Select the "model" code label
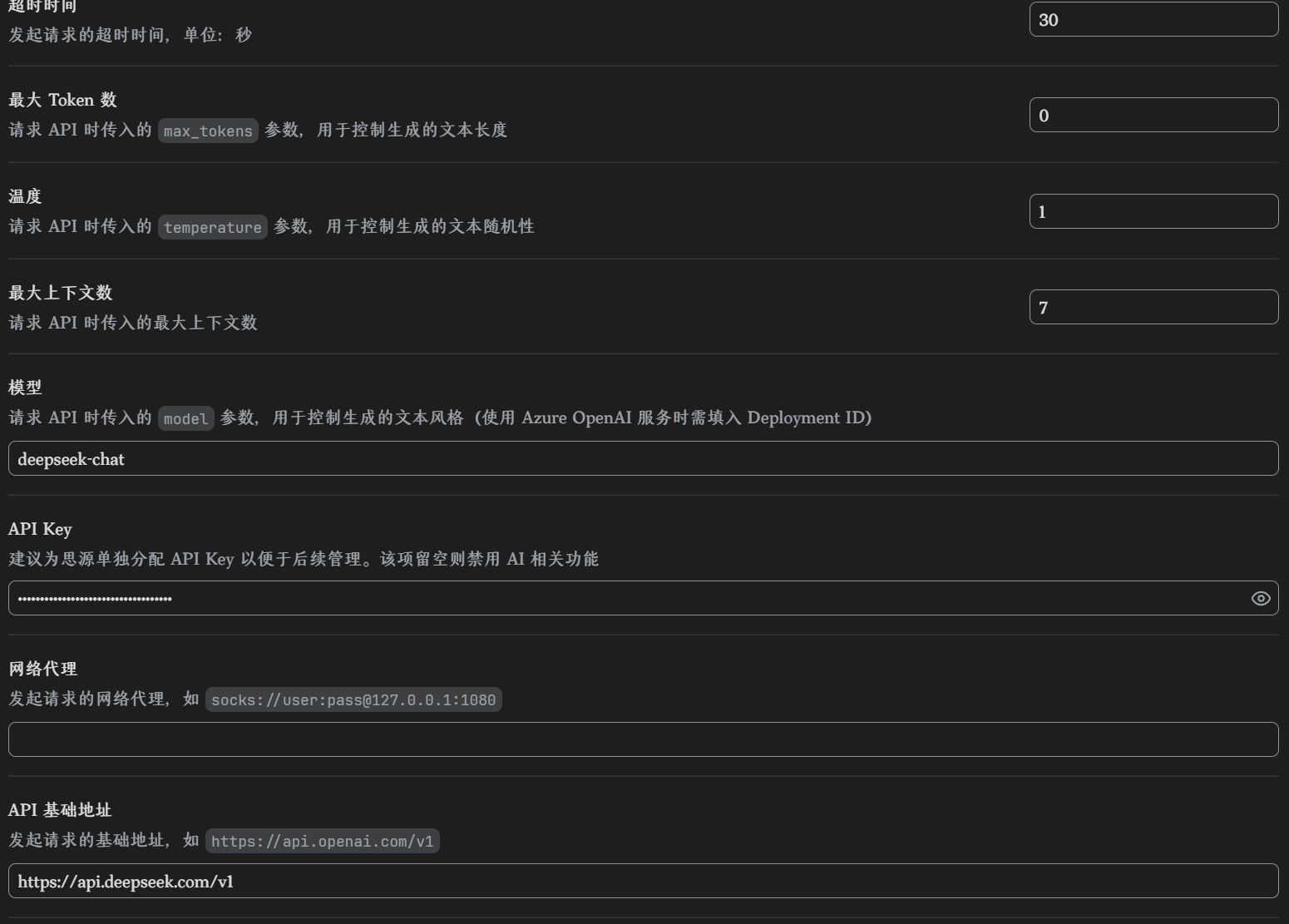 tap(185, 418)
